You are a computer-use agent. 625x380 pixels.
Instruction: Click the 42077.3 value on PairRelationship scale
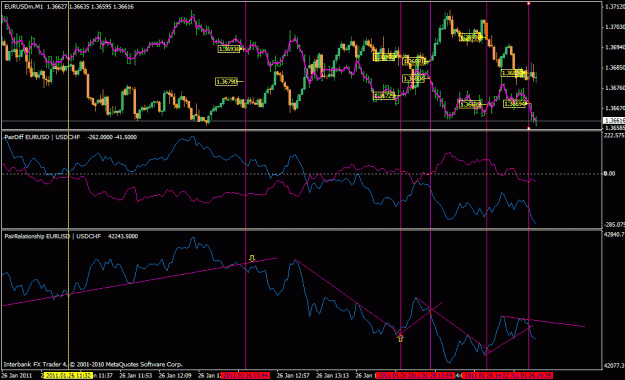(614, 365)
